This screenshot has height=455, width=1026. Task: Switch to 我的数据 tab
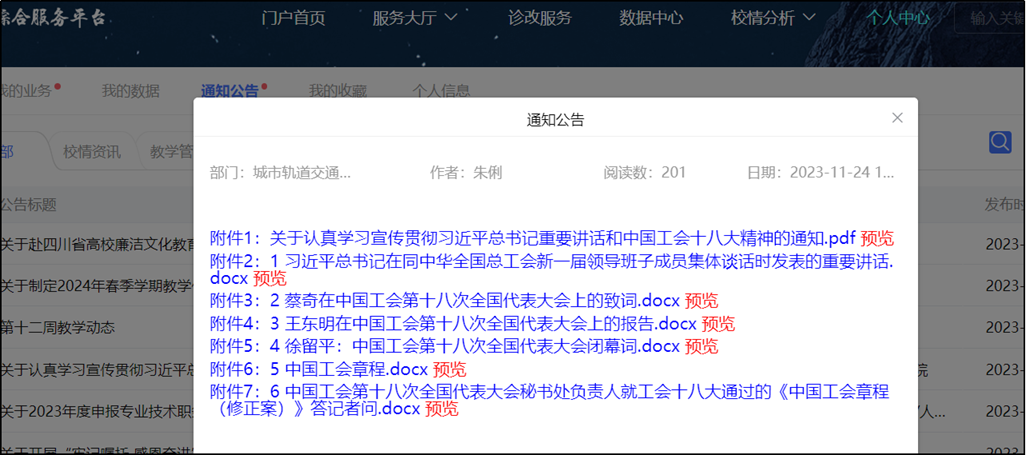130,91
